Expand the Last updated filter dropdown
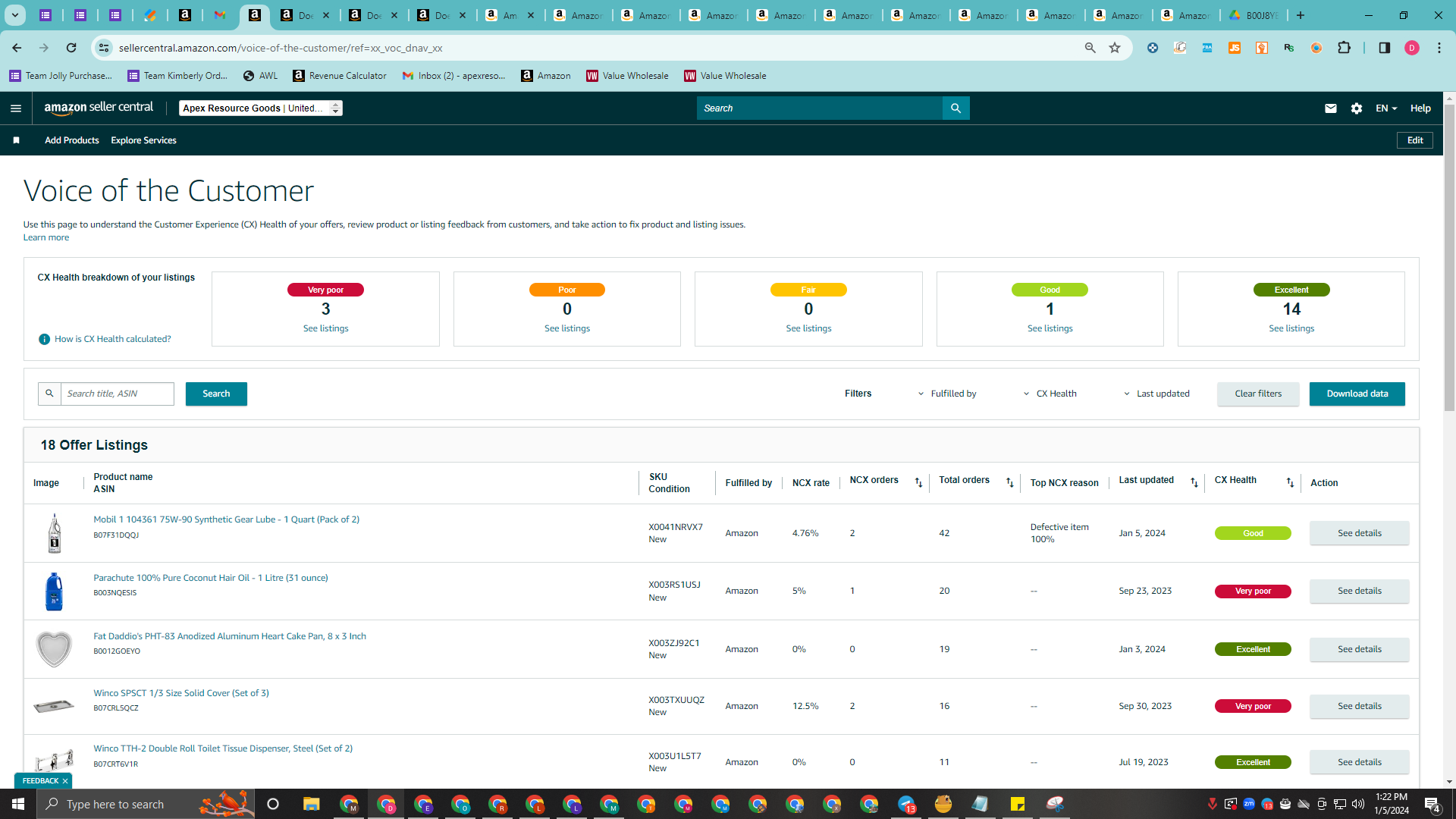 pyautogui.click(x=1156, y=394)
